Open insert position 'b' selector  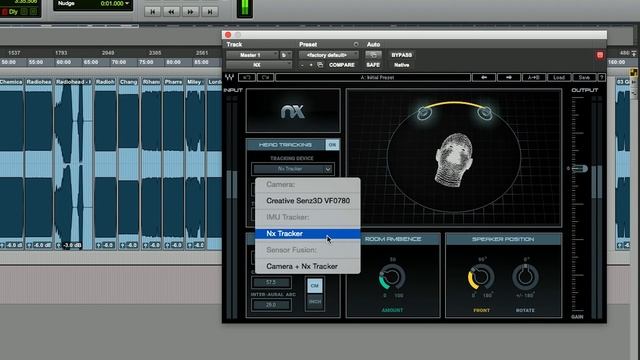pos(286,55)
